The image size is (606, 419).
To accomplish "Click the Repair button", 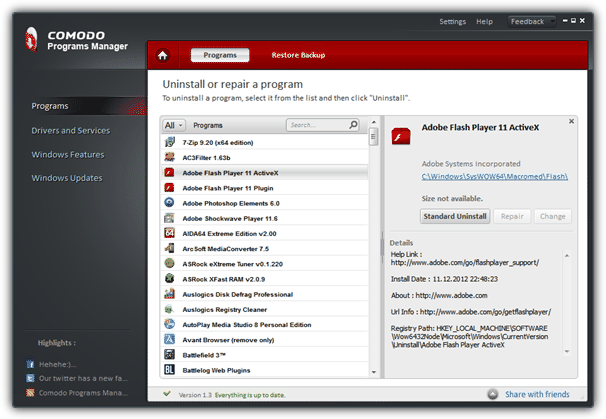I will pyautogui.click(x=512, y=216).
